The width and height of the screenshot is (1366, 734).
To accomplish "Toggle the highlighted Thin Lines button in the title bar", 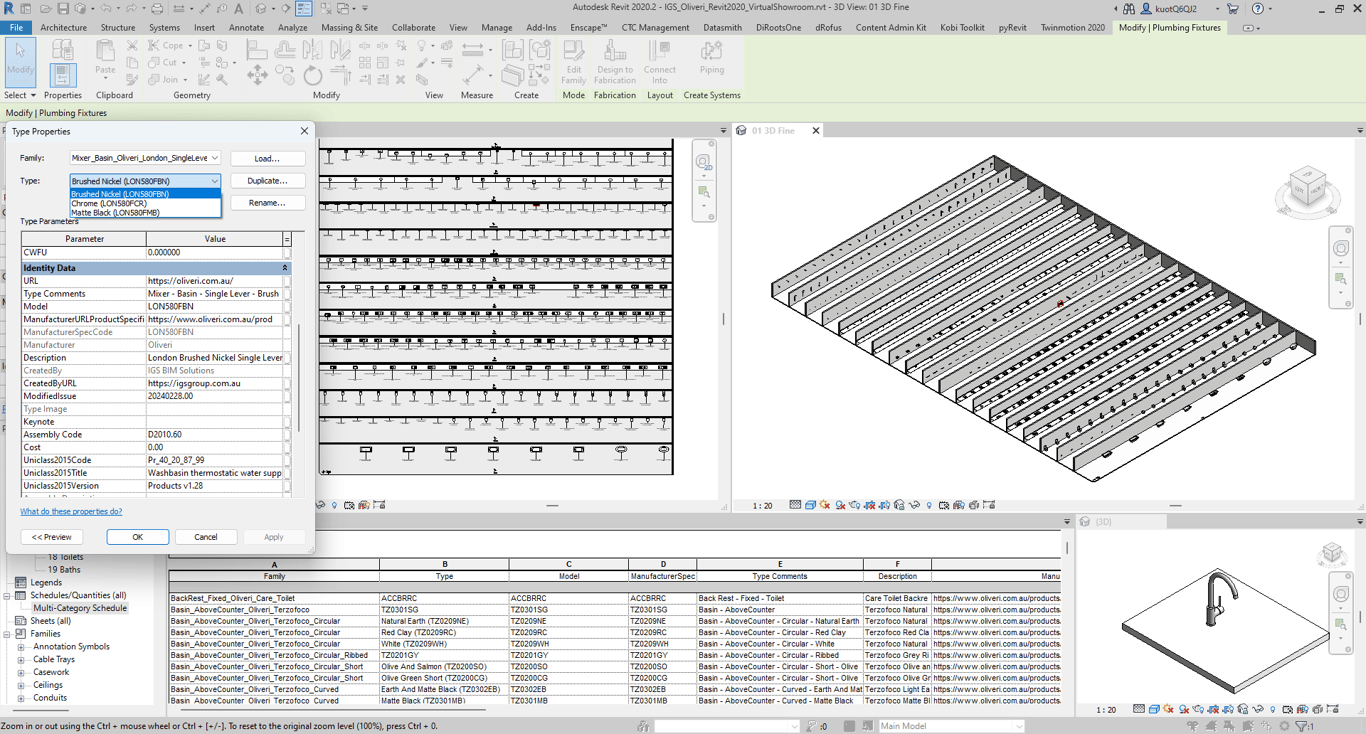I will click(x=304, y=9).
